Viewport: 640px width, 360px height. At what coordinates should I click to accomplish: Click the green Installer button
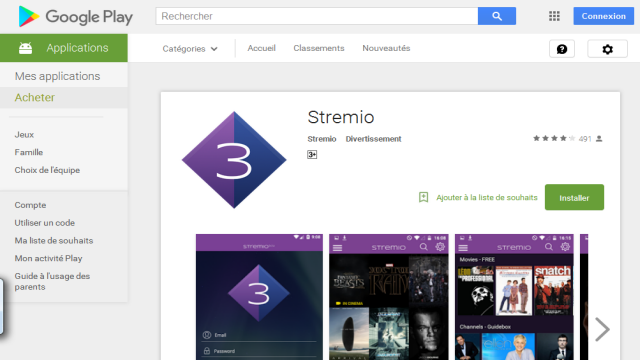(574, 198)
